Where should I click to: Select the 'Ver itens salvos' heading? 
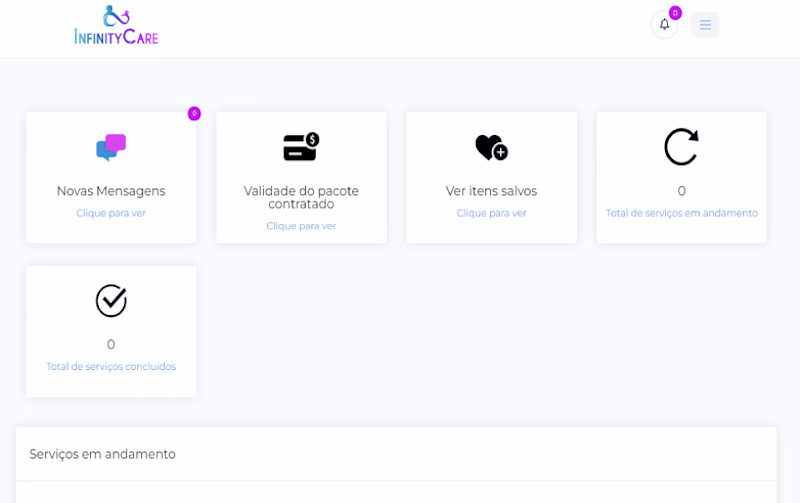click(491, 191)
